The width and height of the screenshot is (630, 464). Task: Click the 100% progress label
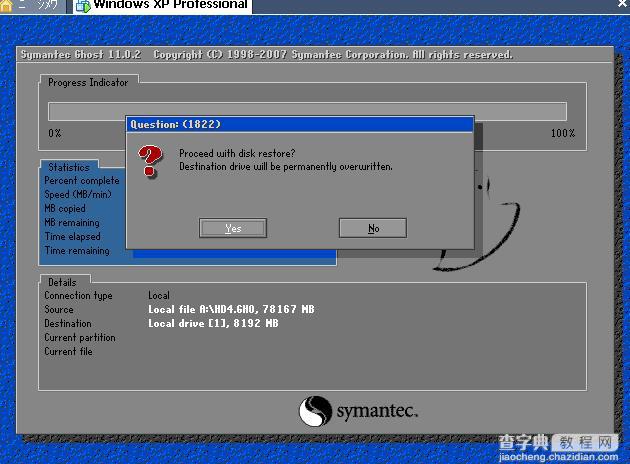coord(563,133)
